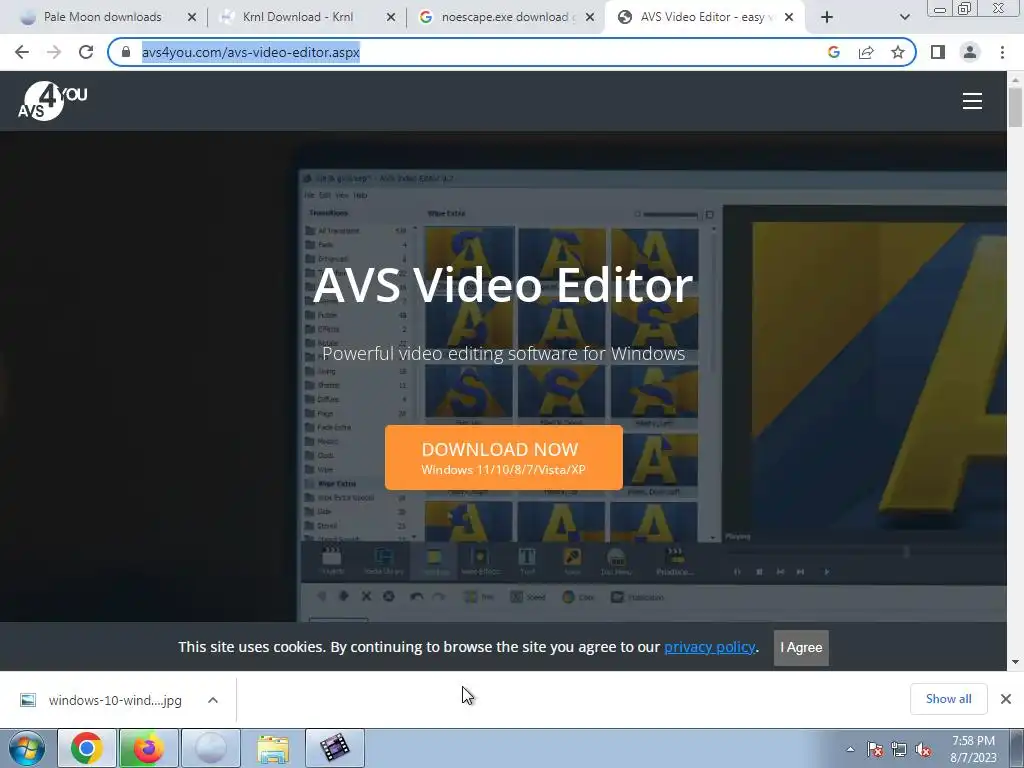
Task: Open Windows Explorer from the taskbar
Action: coord(273,748)
